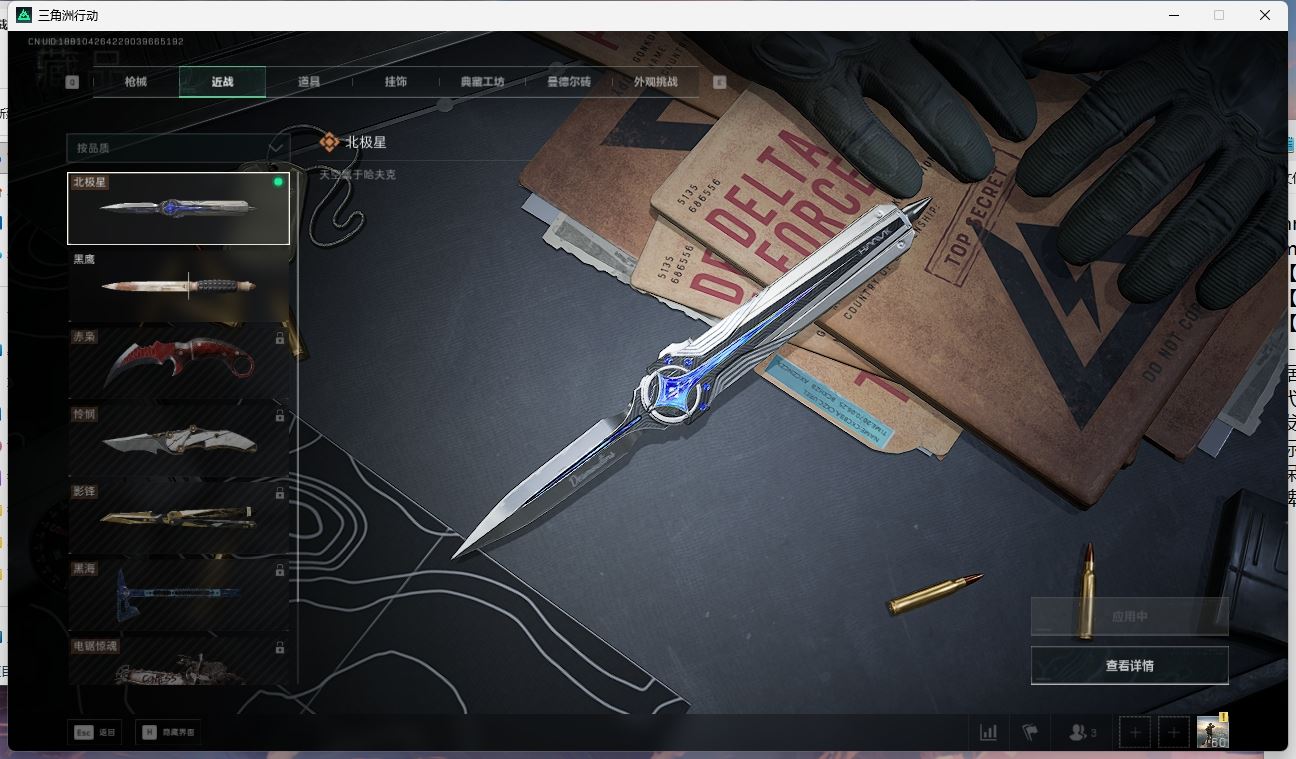This screenshot has height=759, width=1296.
Task: Select the 外观挑战 tab
Action: 655,82
